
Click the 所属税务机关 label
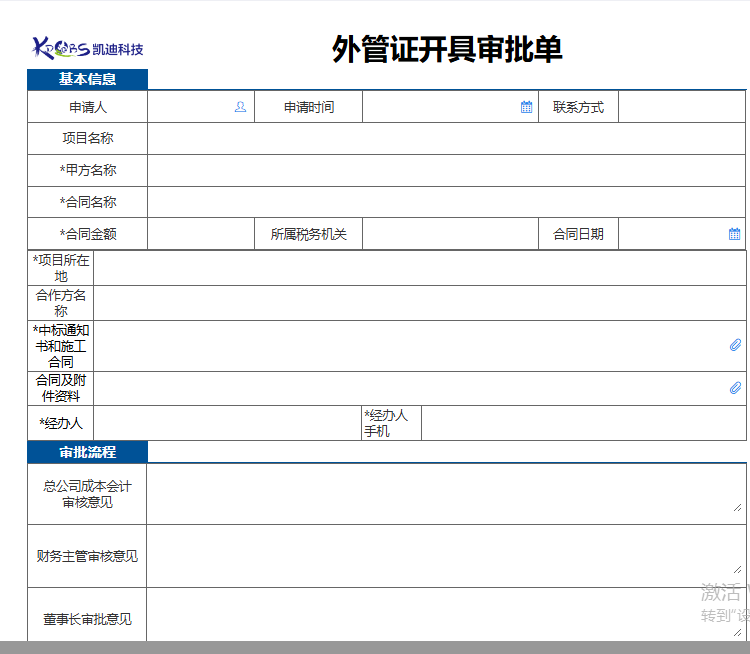point(309,234)
